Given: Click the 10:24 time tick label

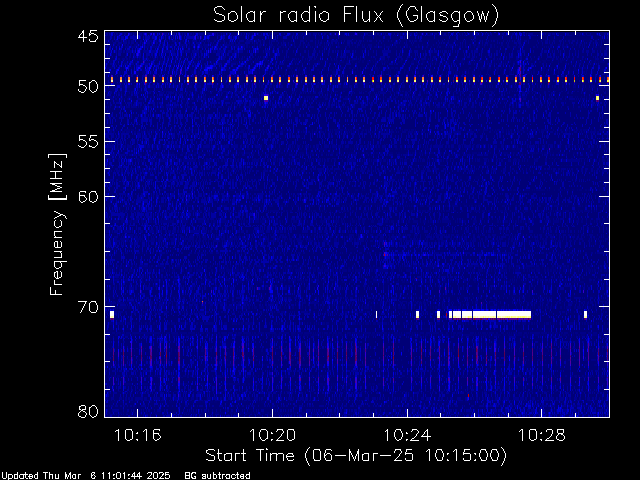Looking at the screenshot, I should pyautogui.click(x=407, y=435).
